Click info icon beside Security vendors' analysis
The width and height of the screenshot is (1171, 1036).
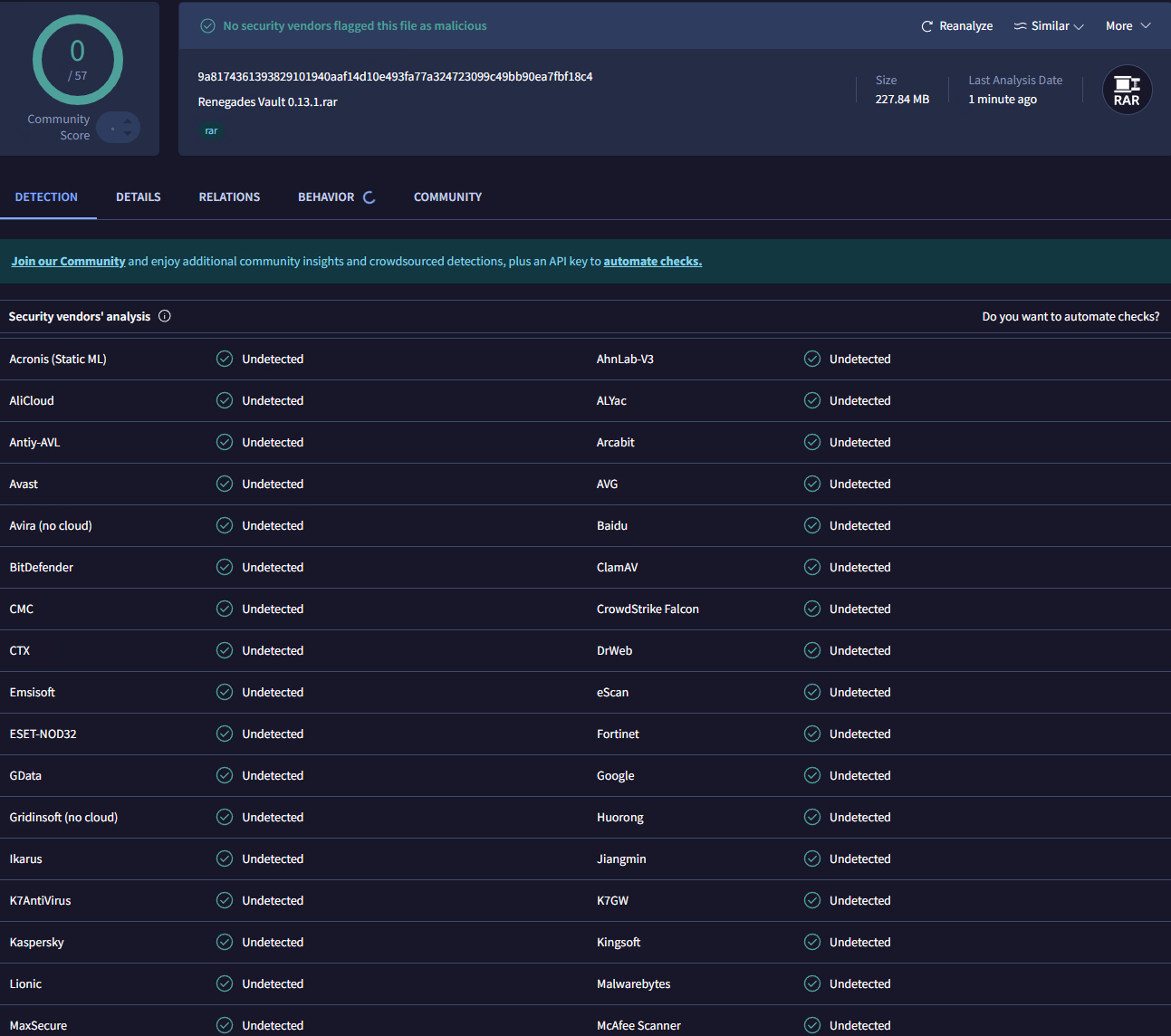(165, 316)
